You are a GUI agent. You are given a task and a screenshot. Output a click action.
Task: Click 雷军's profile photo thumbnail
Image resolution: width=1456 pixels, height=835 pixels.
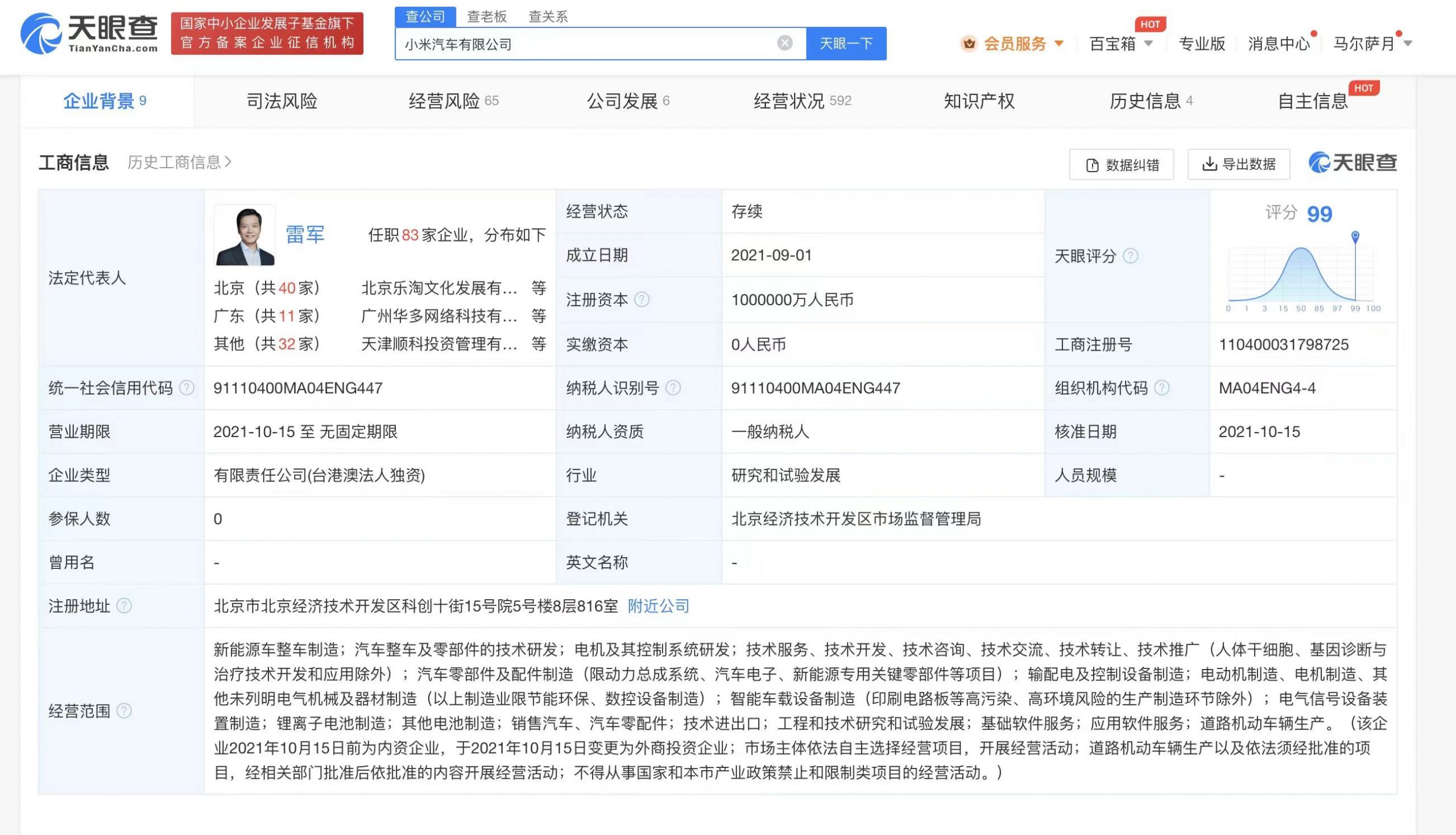pyautogui.click(x=245, y=235)
